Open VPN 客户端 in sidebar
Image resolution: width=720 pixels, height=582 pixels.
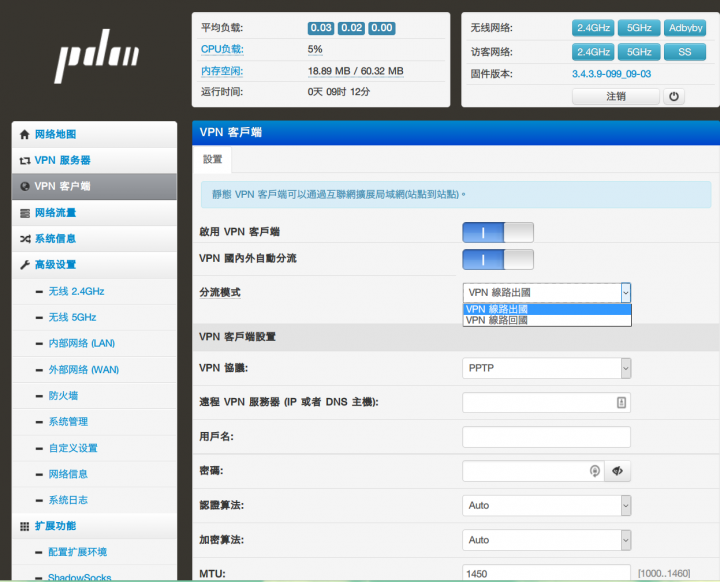tap(94, 186)
